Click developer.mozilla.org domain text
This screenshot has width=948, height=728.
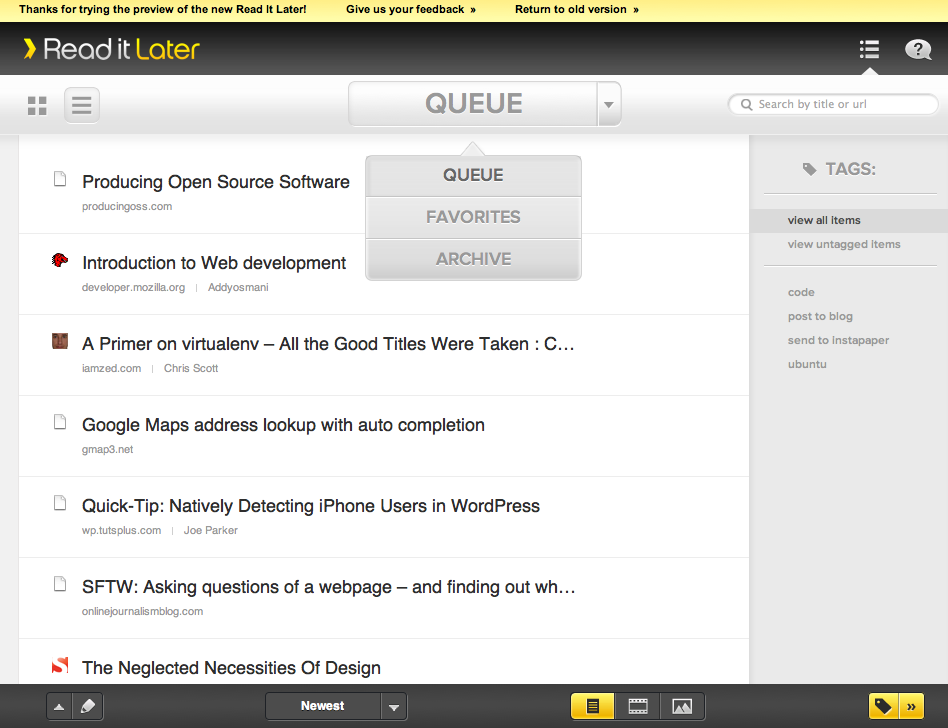coord(134,287)
